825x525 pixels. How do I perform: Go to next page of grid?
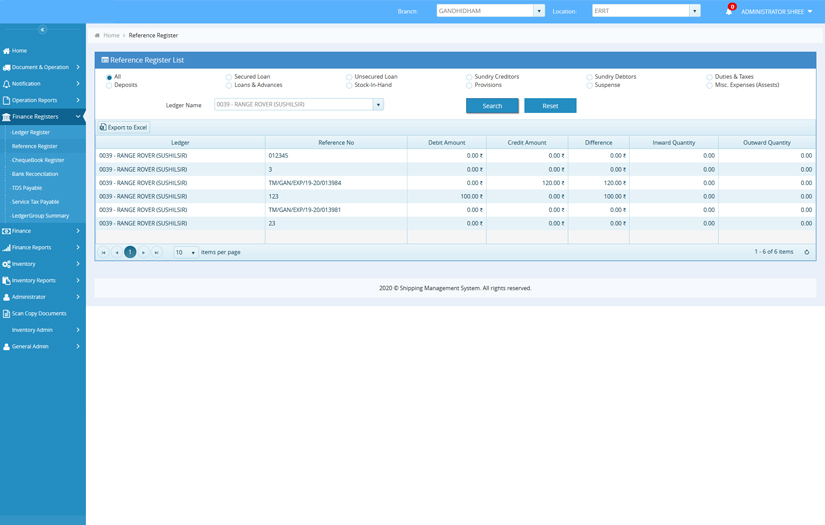pos(143,253)
